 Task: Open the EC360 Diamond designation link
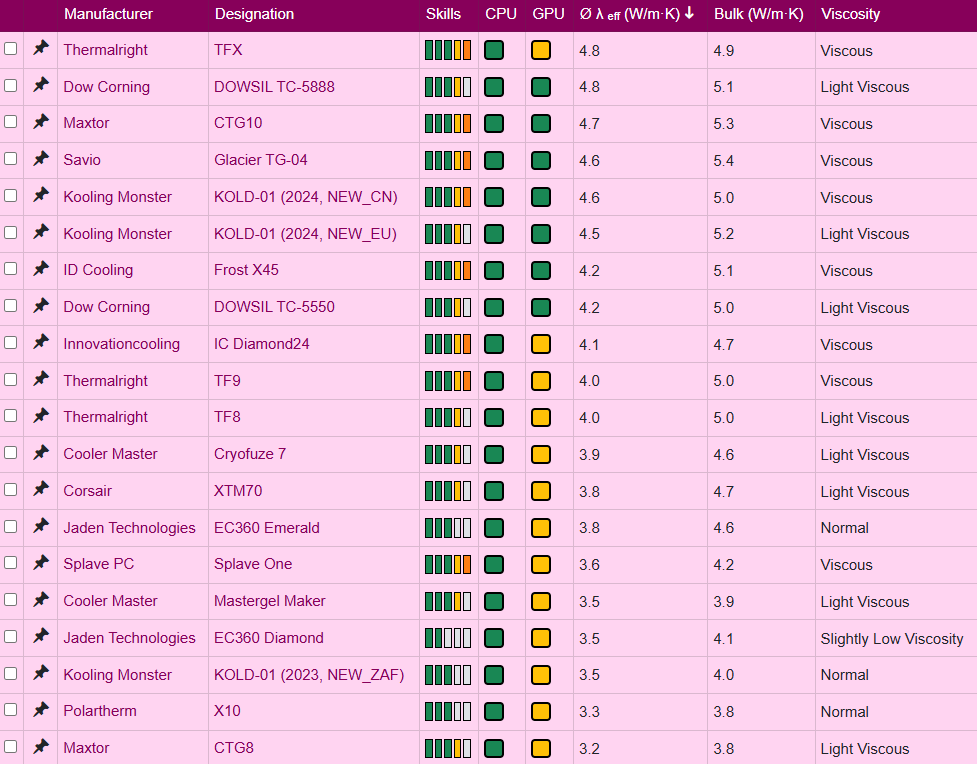(x=269, y=638)
